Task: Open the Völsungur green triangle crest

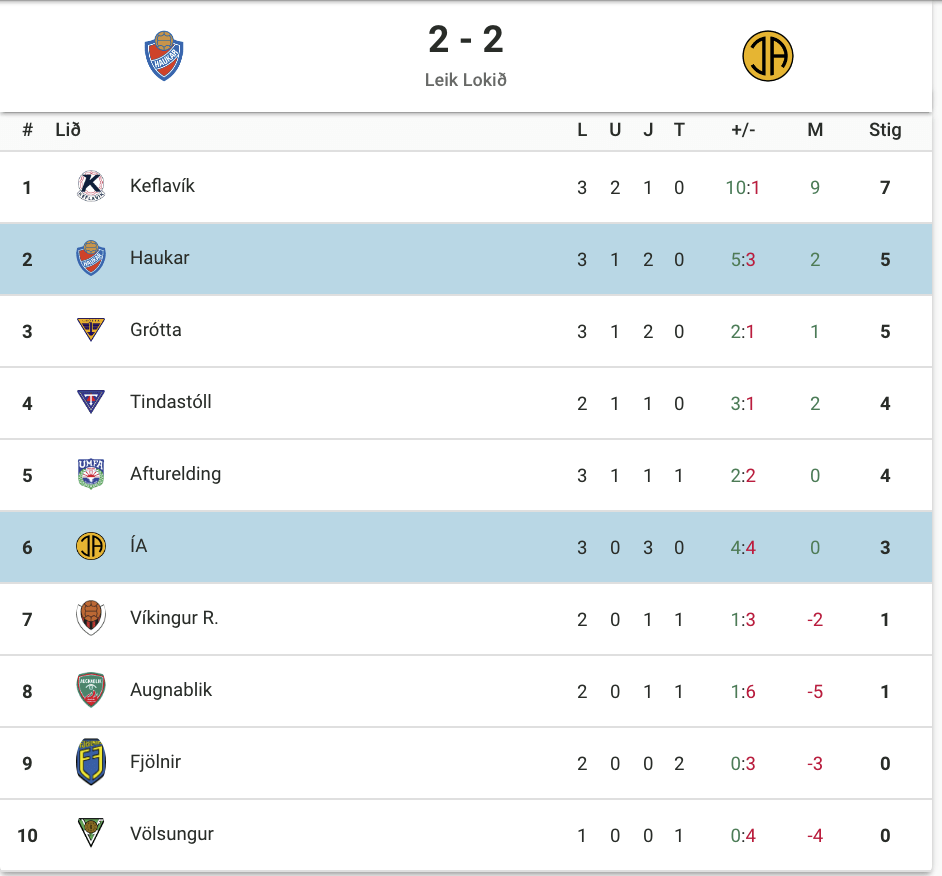Action: [x=91, y=833]
